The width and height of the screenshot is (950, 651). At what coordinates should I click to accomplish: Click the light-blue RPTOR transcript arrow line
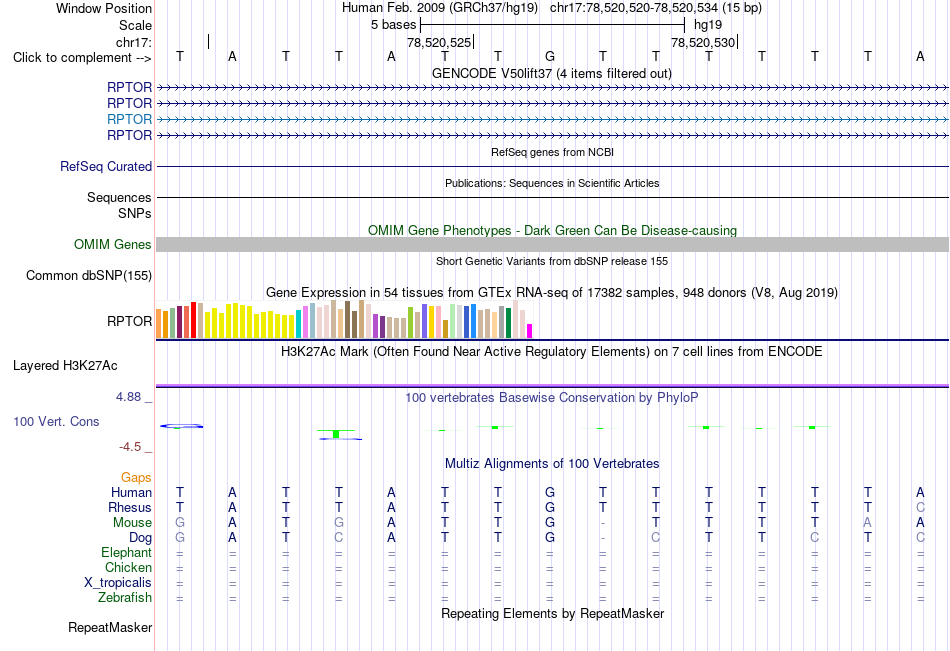coord(552,119)
